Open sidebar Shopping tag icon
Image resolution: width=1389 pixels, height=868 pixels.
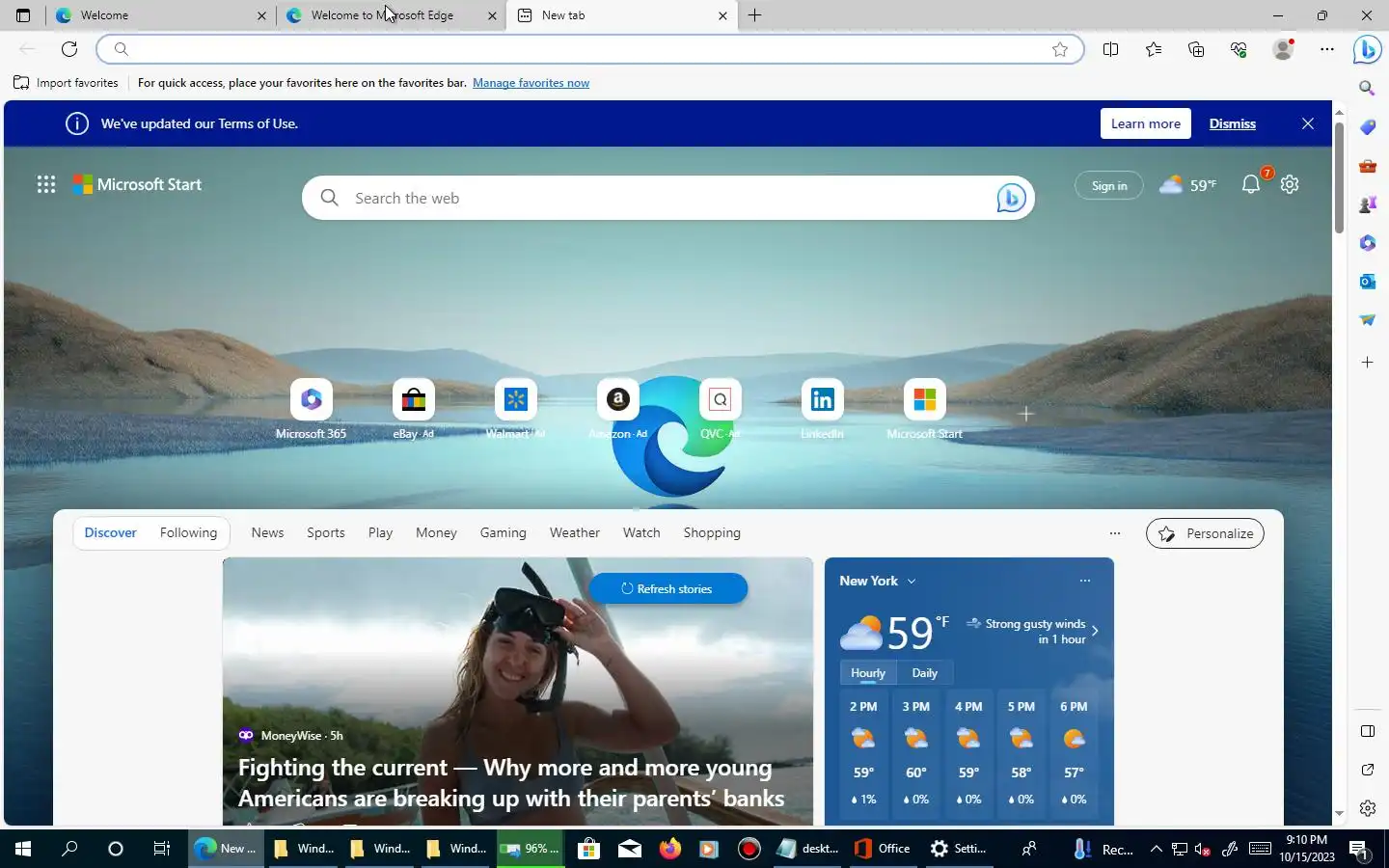click(1367, 127)
